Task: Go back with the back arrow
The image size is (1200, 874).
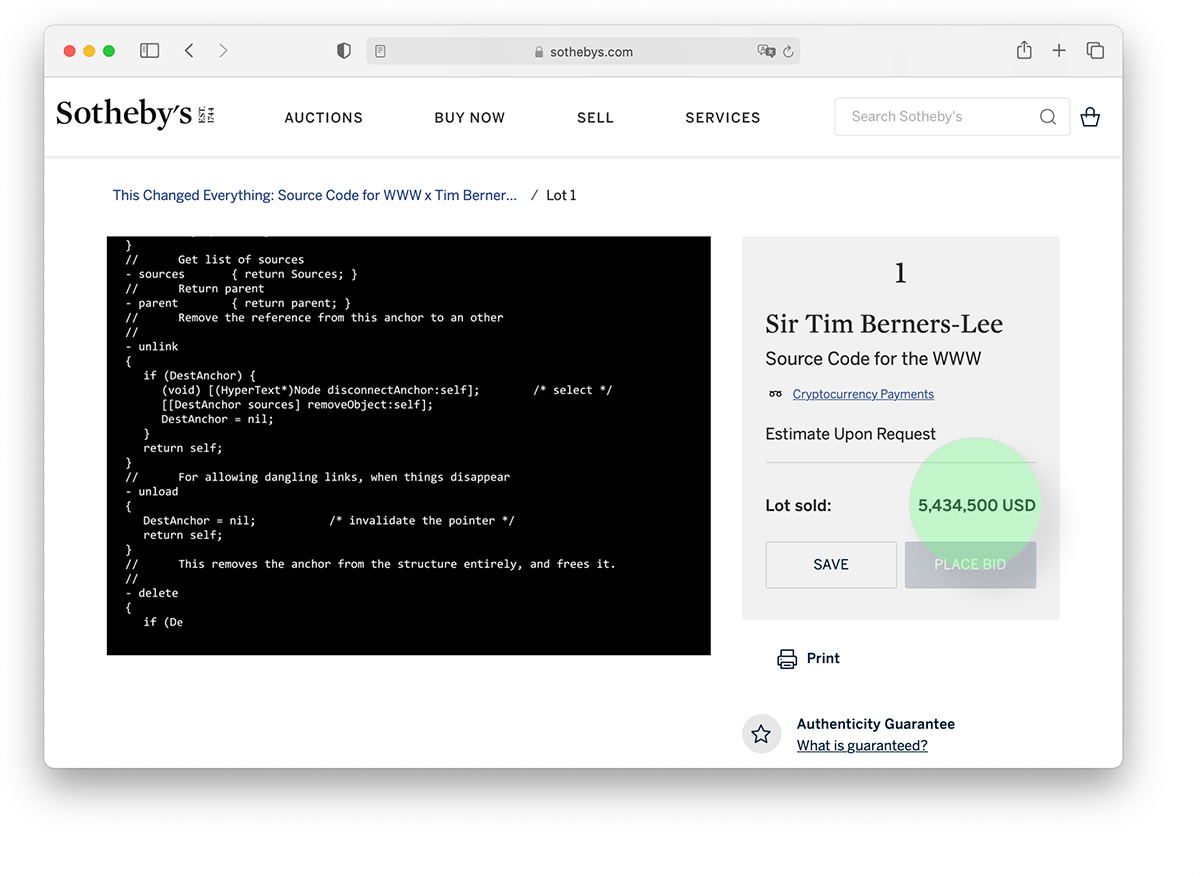Action: [189, 51]
